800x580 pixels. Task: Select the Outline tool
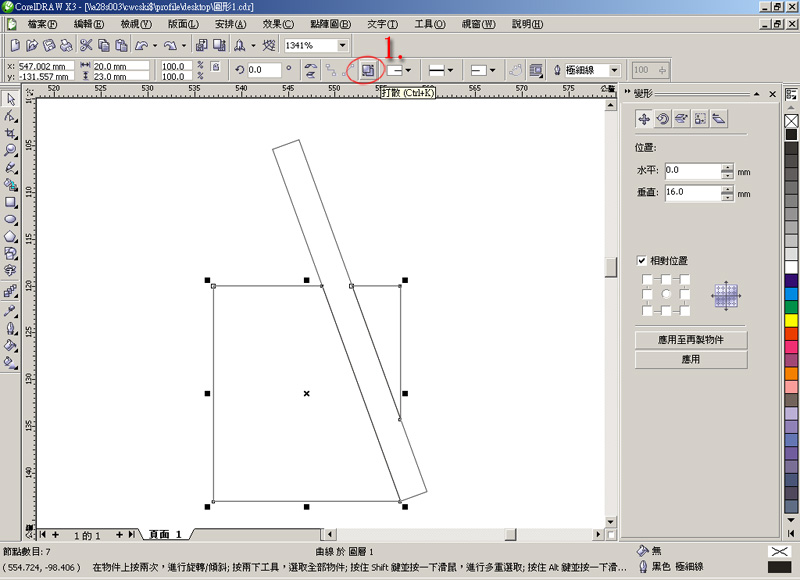(10, 328)
